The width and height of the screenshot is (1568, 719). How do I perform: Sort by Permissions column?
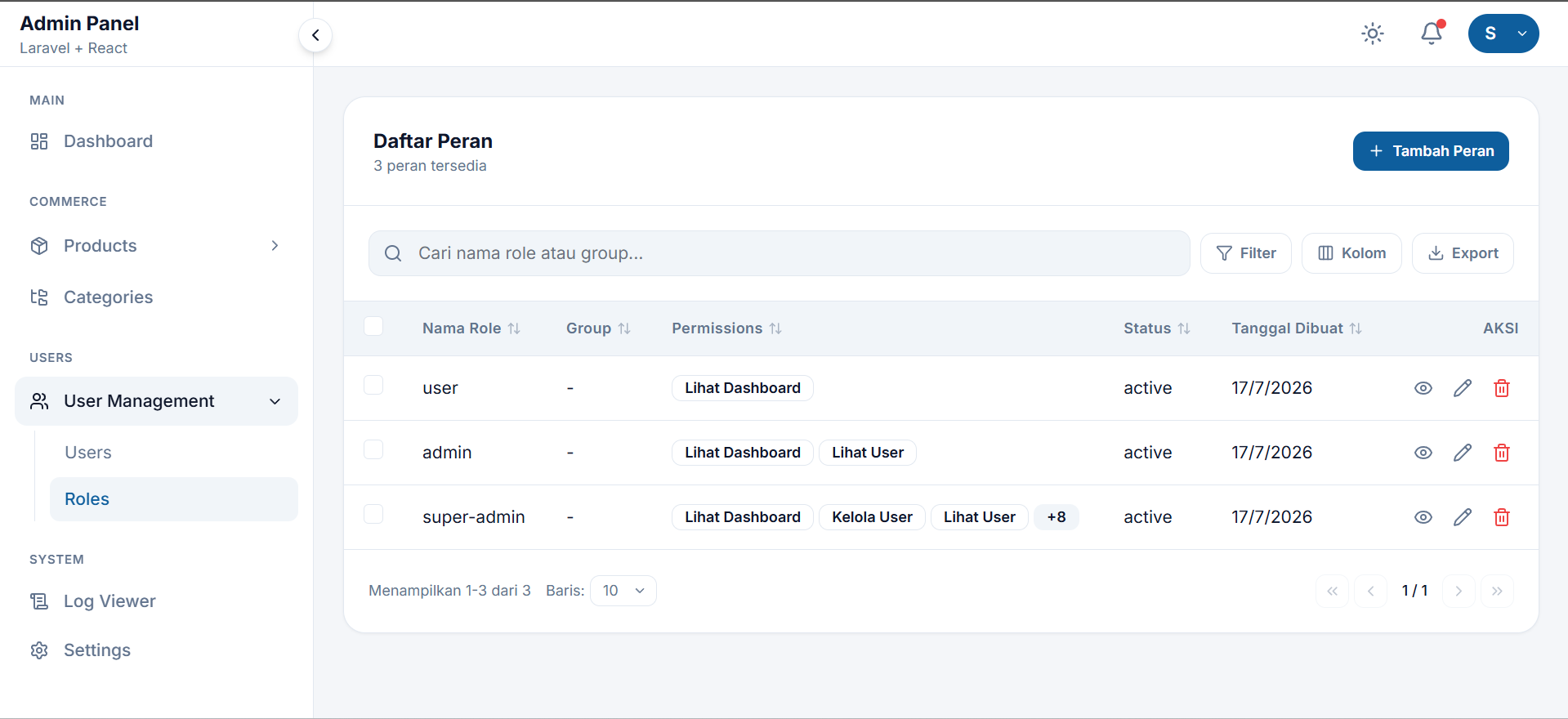726,328
